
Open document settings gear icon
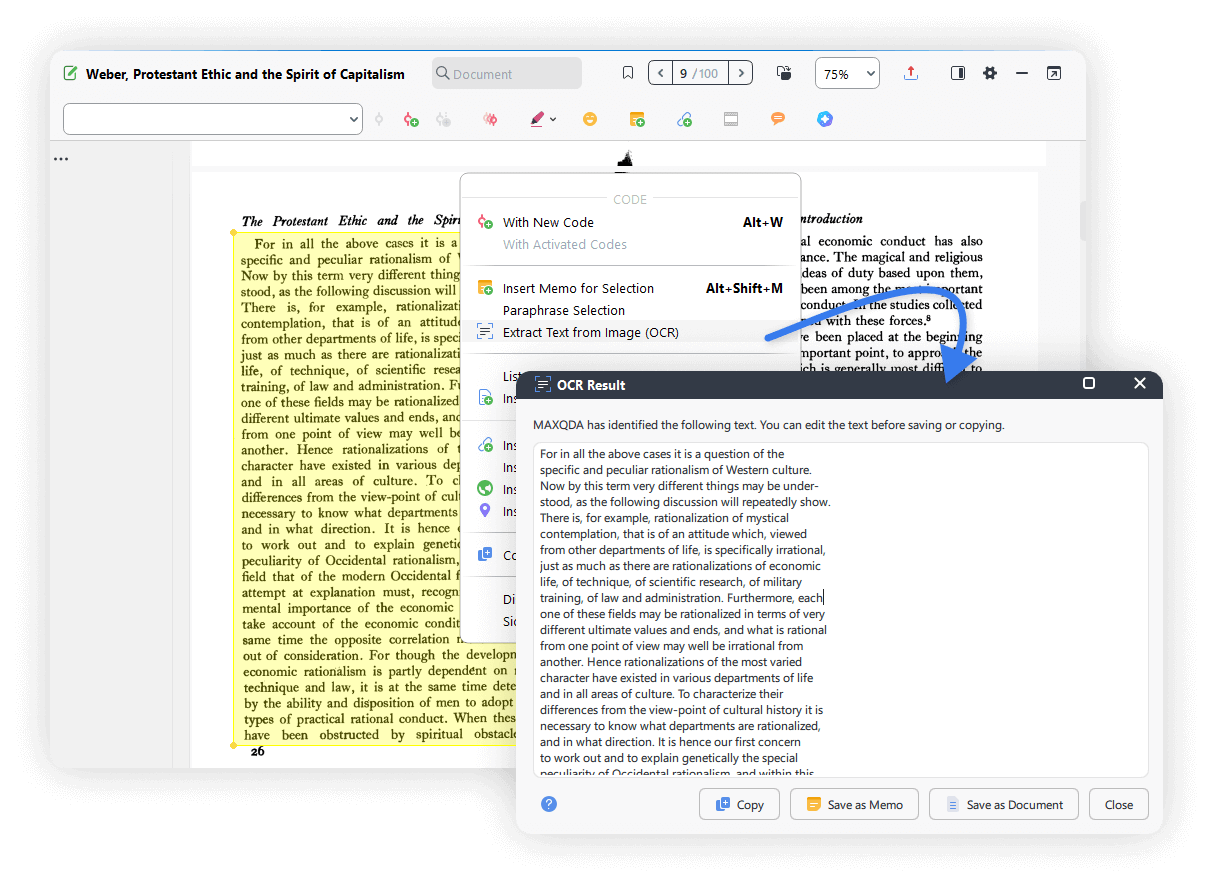click(x=990, y=73)
